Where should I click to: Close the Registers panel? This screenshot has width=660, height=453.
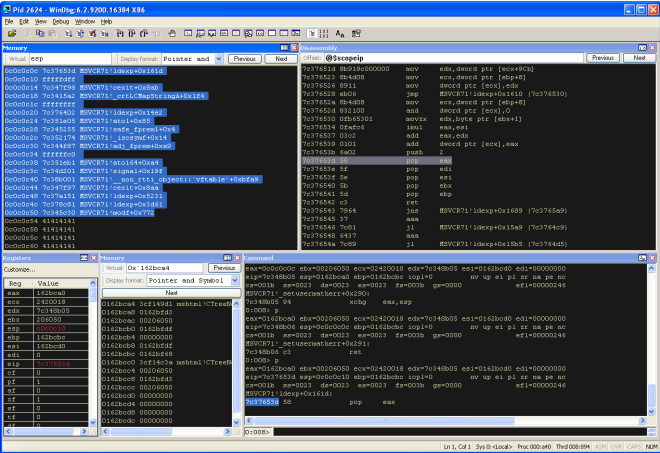click(x=93, y=257)
